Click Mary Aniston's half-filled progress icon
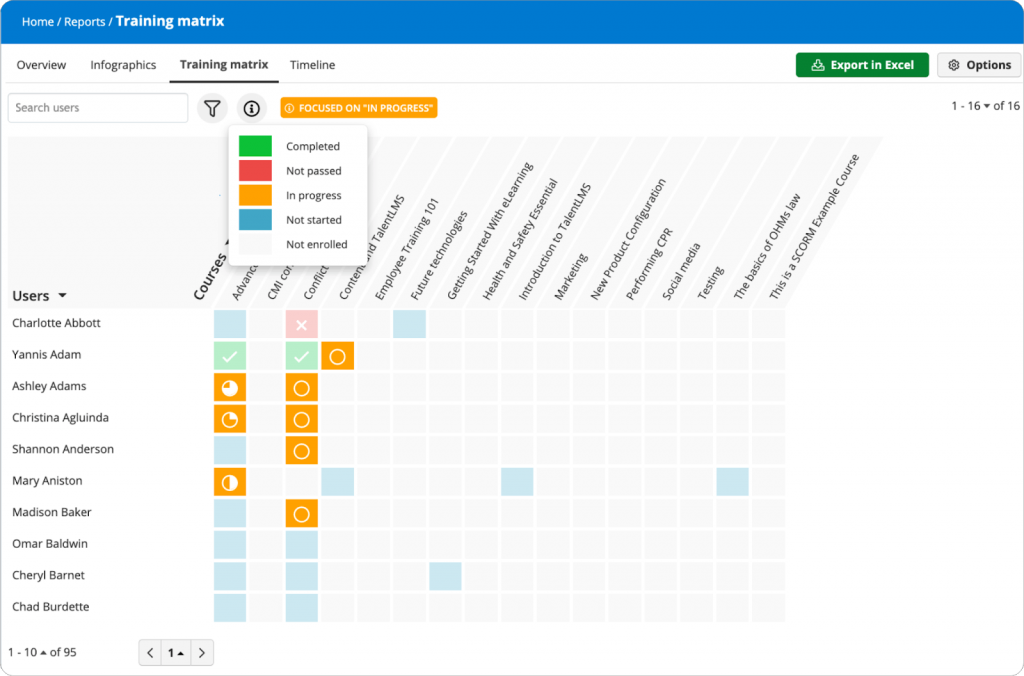This screenshot has height=676, width=1024. click(230, 481)
